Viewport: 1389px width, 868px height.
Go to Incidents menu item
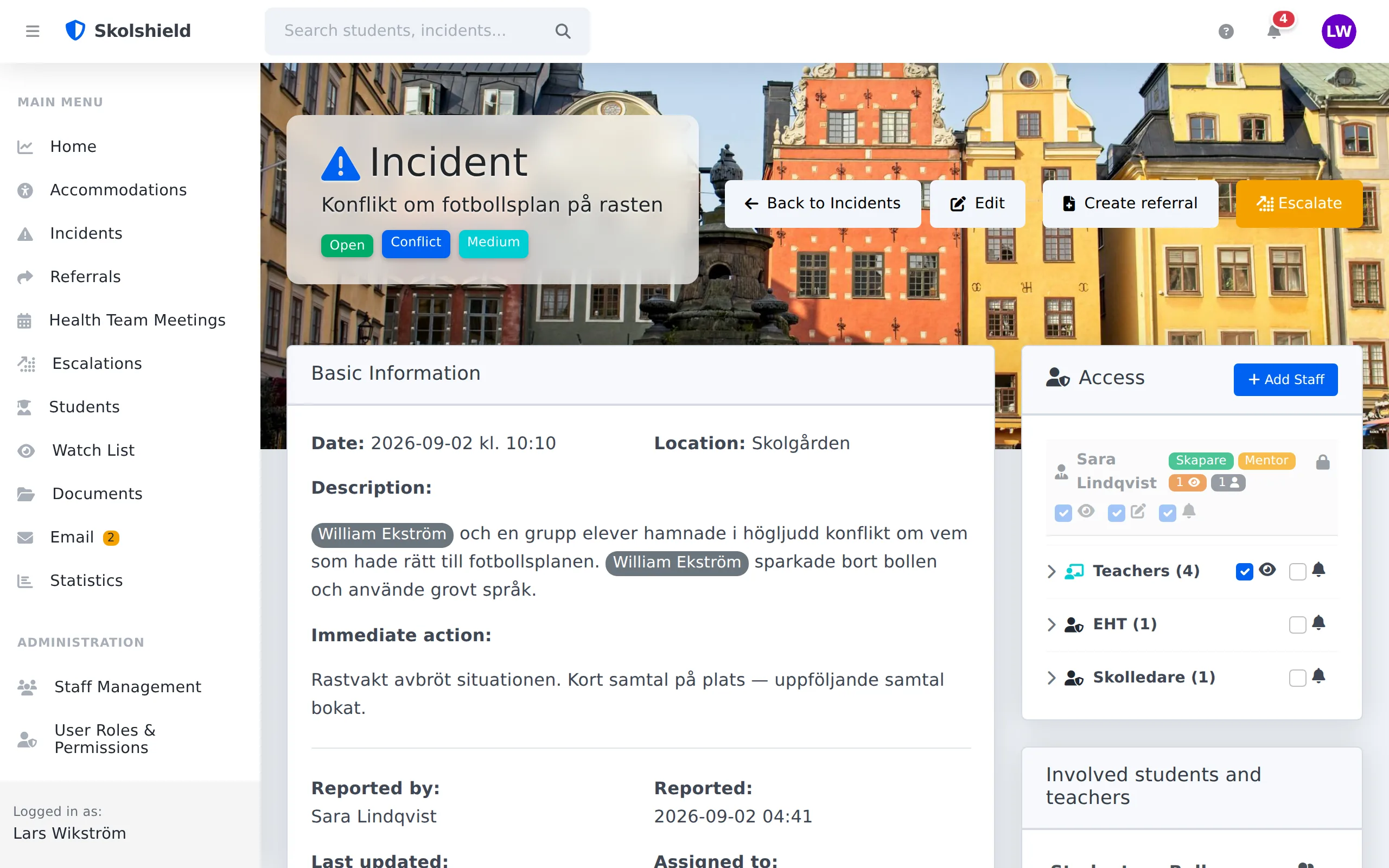click(130, 234)
